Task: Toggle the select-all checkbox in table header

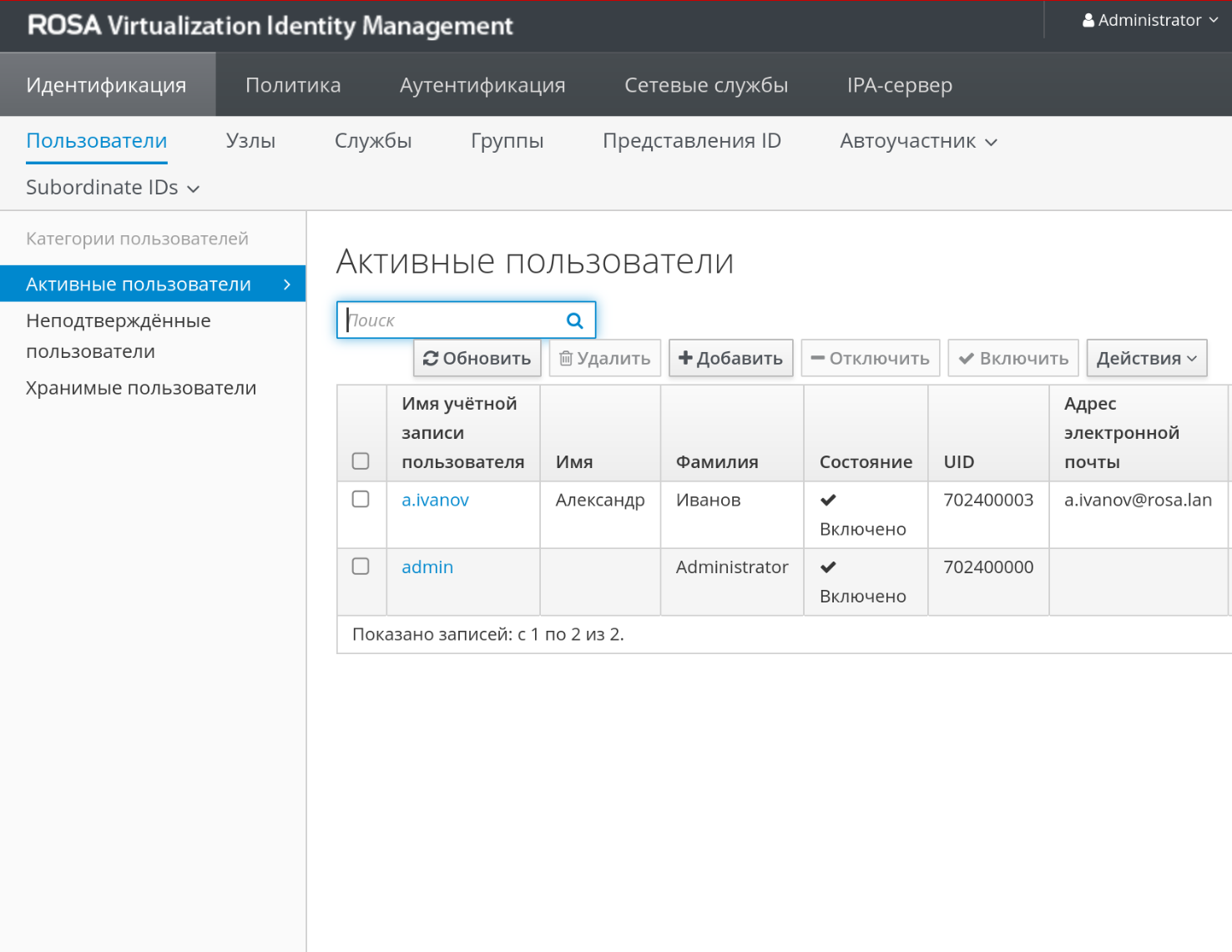Action: click(361, 461)
